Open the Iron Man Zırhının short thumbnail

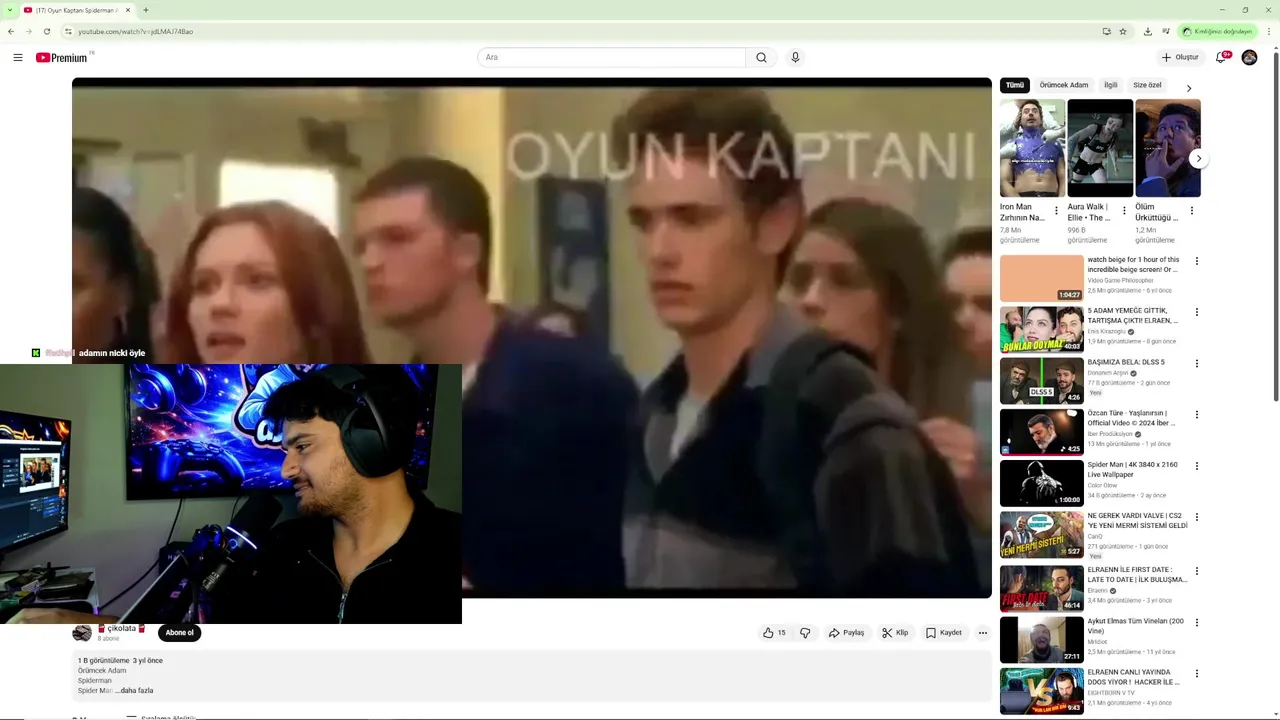click(1032, 148)
